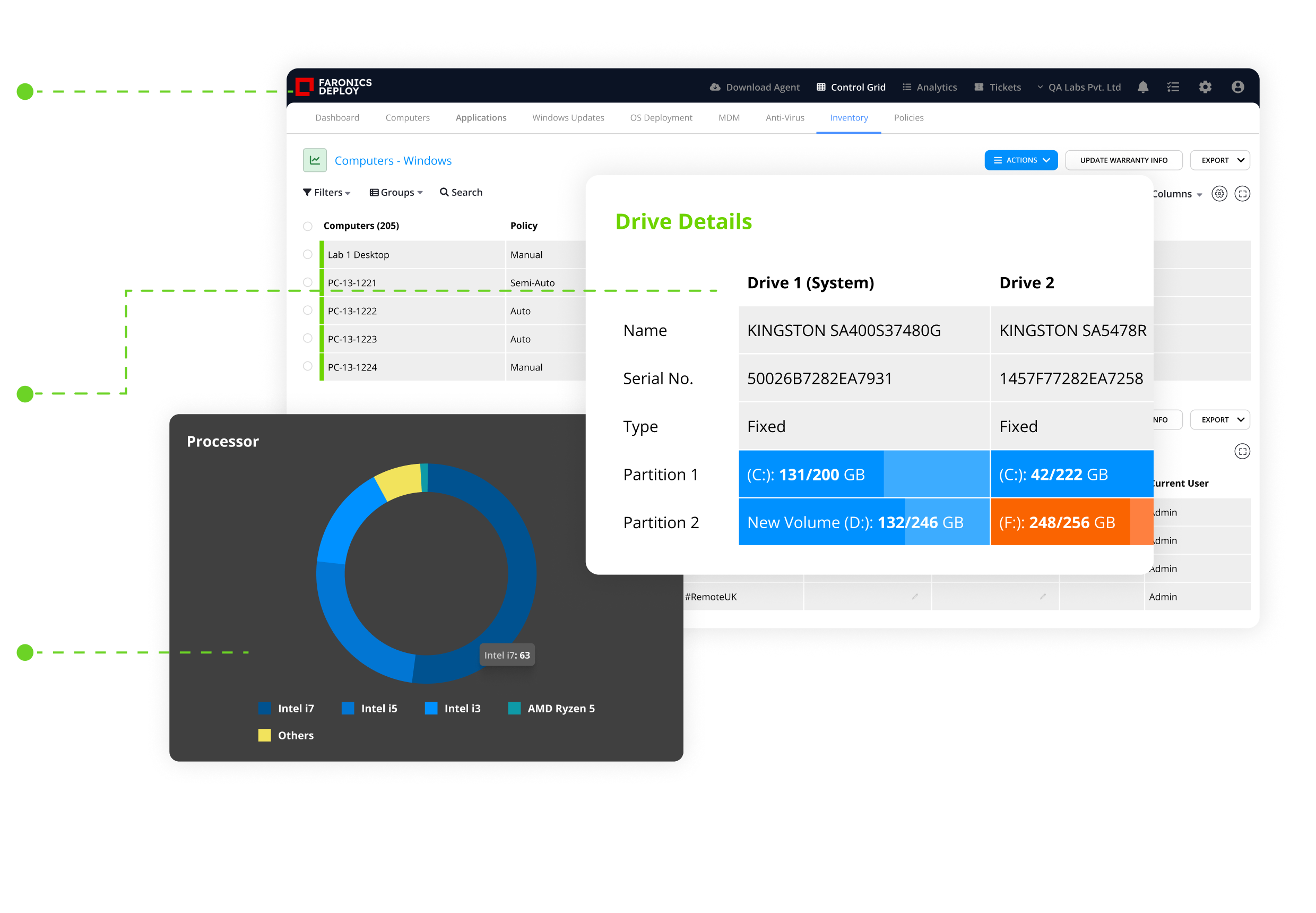Expand the Groups dropdown
This screenshot has width=1316, height=913.
coord(396,193)
